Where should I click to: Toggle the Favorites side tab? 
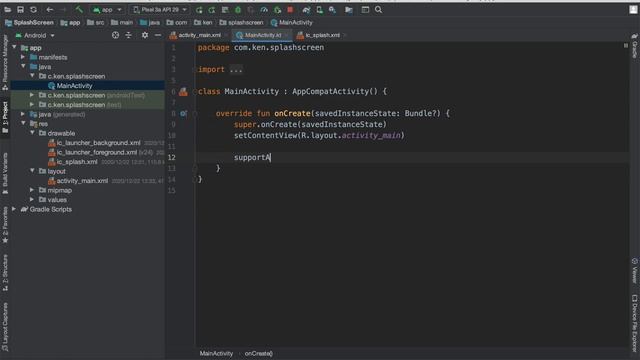[x=5, y=225]
